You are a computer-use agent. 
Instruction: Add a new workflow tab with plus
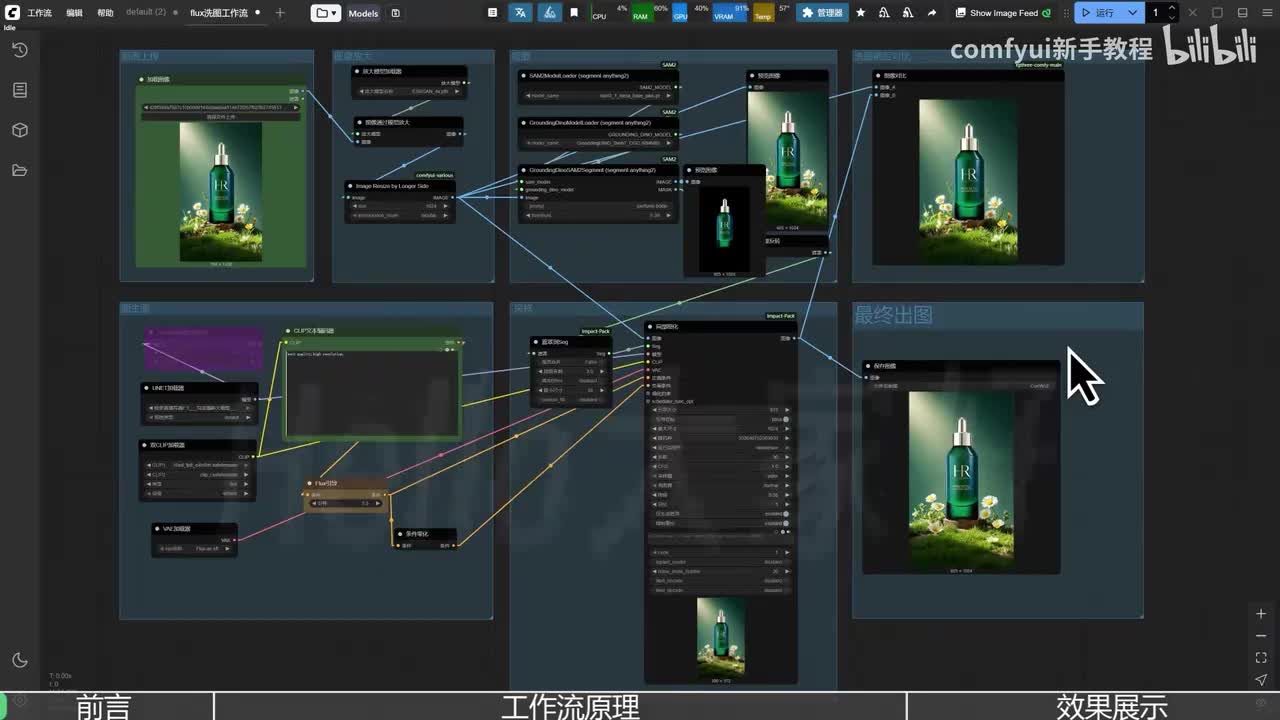(280, 13)
